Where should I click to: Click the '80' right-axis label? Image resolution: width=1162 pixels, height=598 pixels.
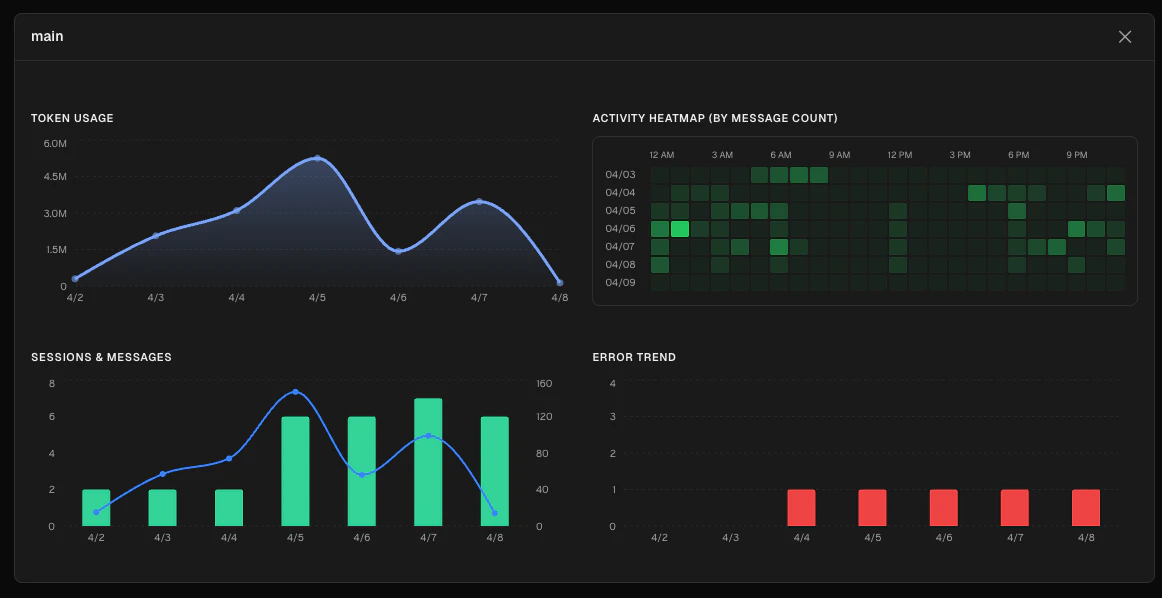(x=542, y=453)
